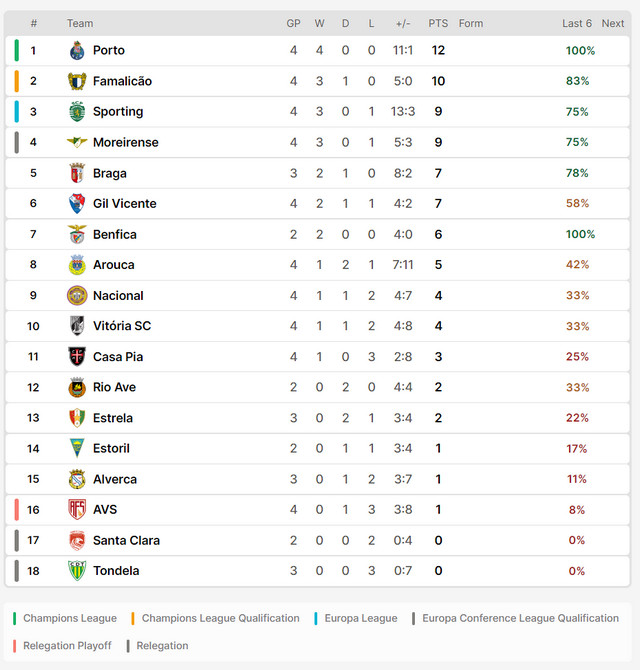
Task: Open the Estoril team link
Action: click(111, 449)
